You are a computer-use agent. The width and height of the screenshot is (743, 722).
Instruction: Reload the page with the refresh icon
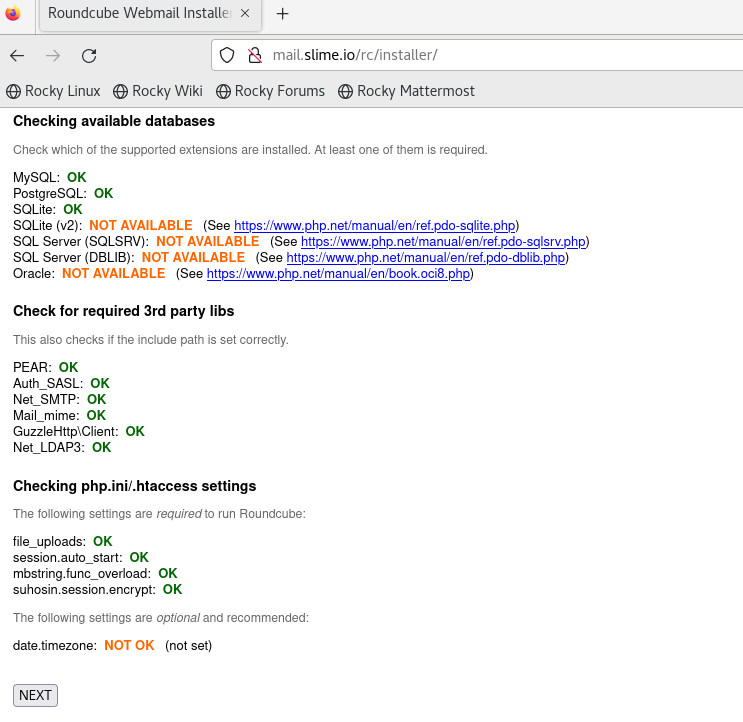coord(89,56)
